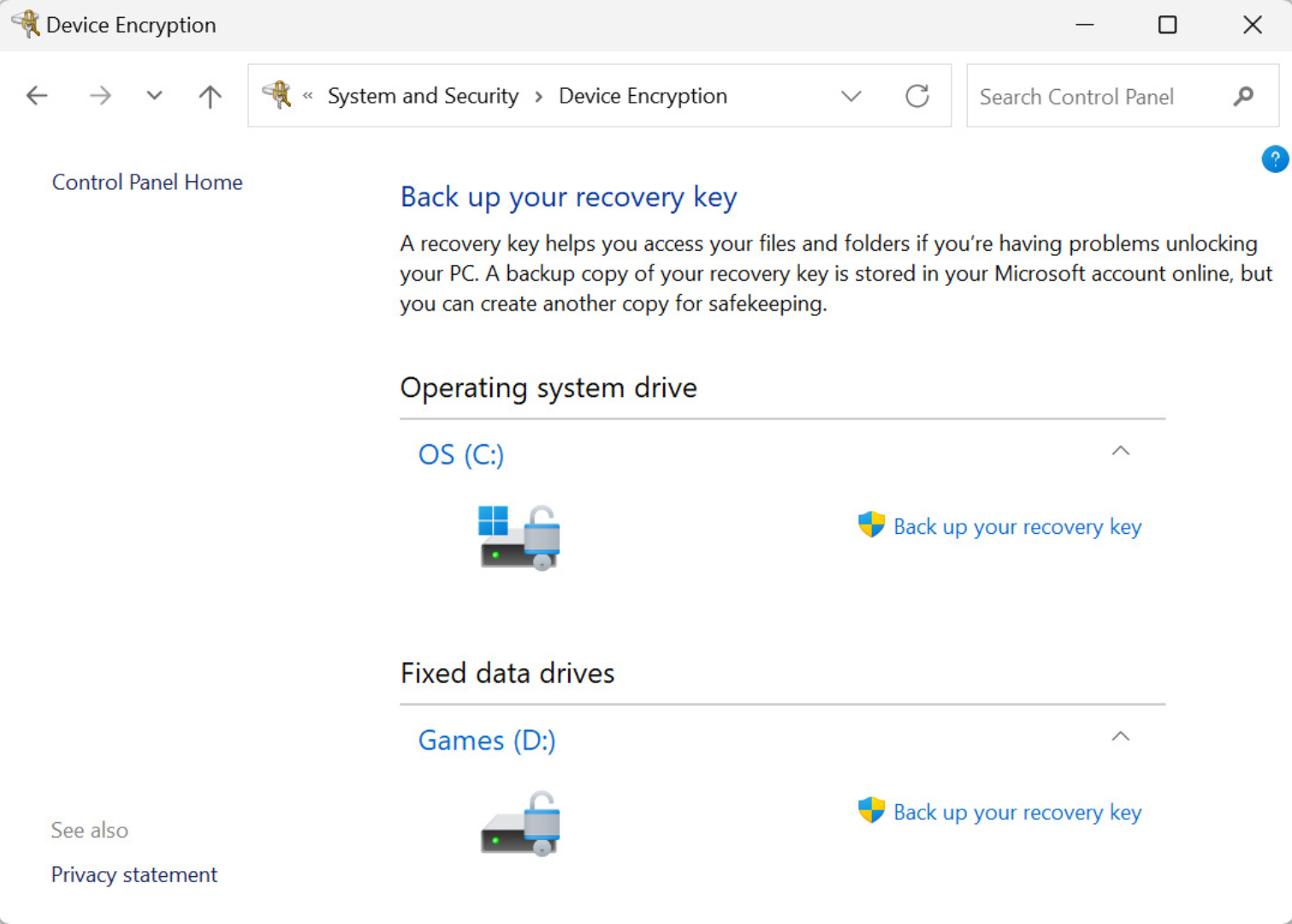Viewport: 1292px width, 924px height.
Task: Click the up one level arrow
Action: point(209,95)
